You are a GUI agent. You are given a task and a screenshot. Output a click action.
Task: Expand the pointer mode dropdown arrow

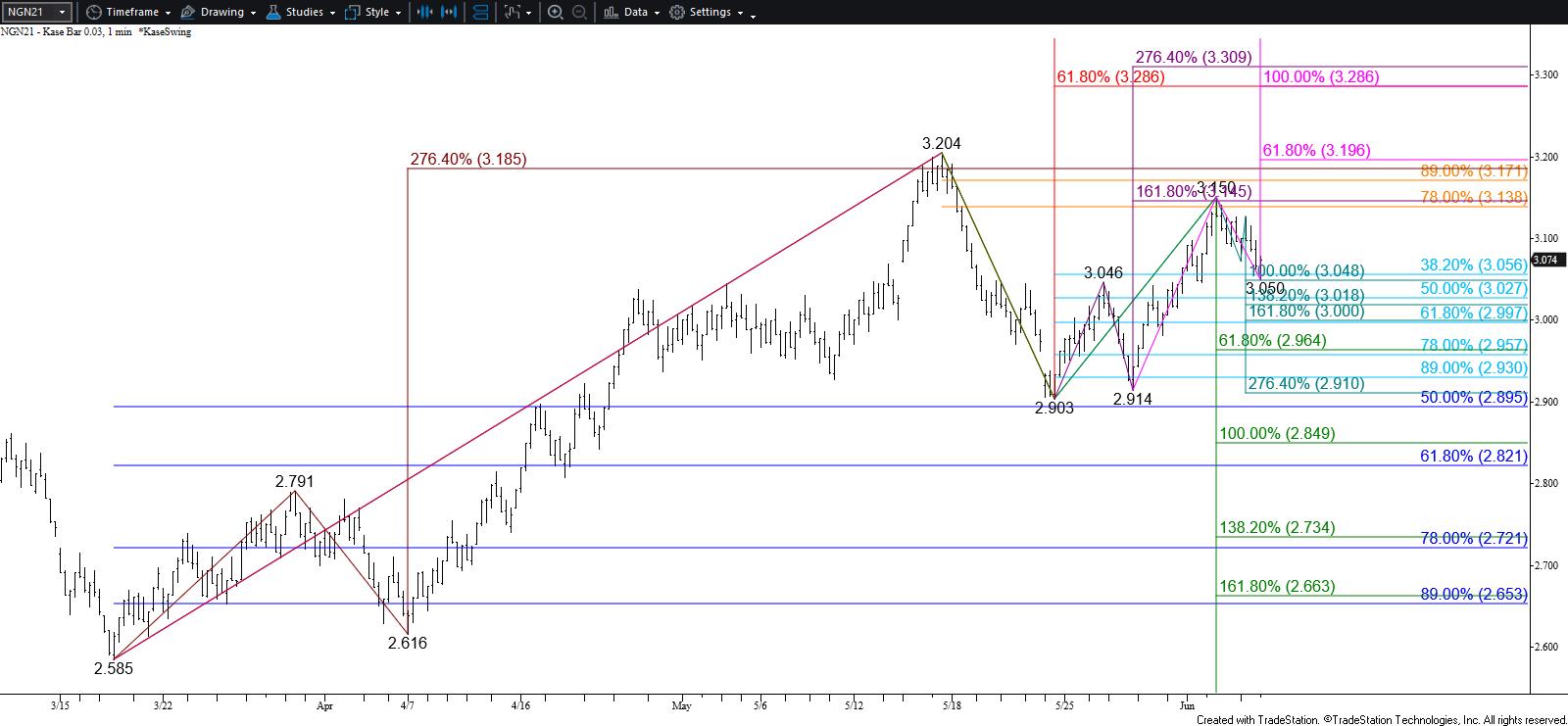[529, 13]
